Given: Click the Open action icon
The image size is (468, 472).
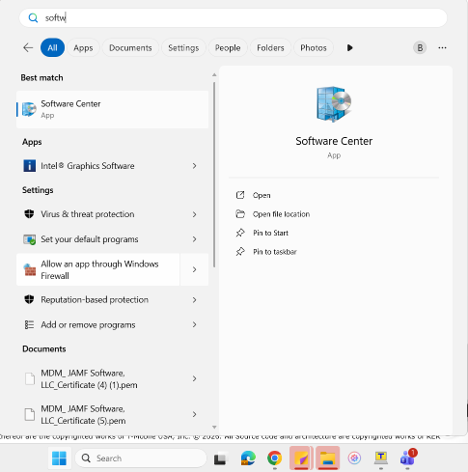Looking at the screenshot, I should [240, 195].
